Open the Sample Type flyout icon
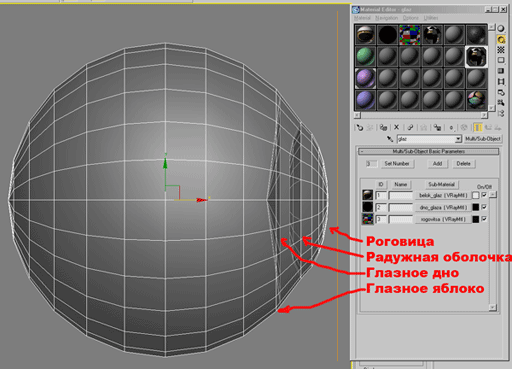The width and height of the screenshot is (512, 369). [x=501, y=29]
